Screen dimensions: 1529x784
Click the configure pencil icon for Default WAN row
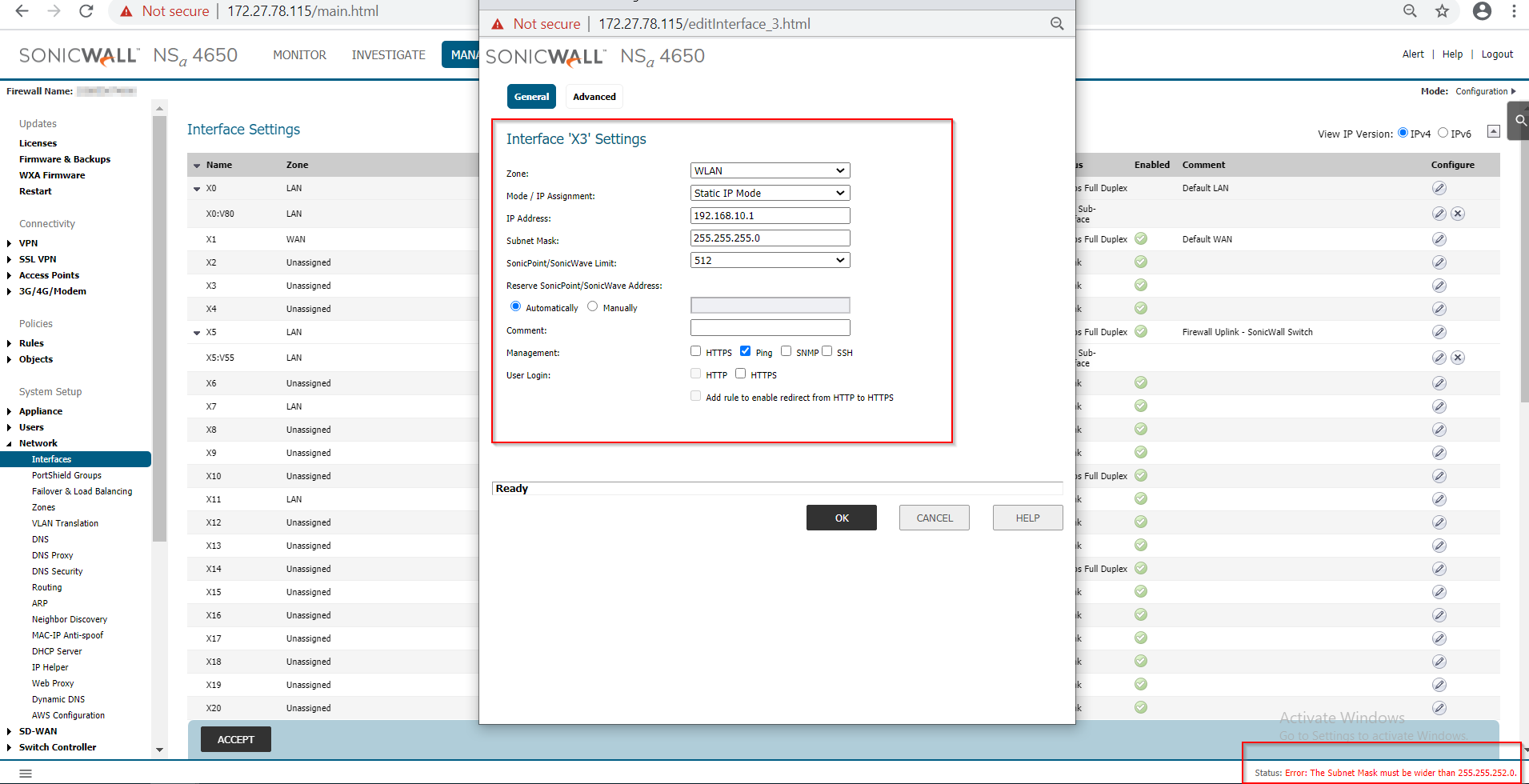(x=1439, y=239)
